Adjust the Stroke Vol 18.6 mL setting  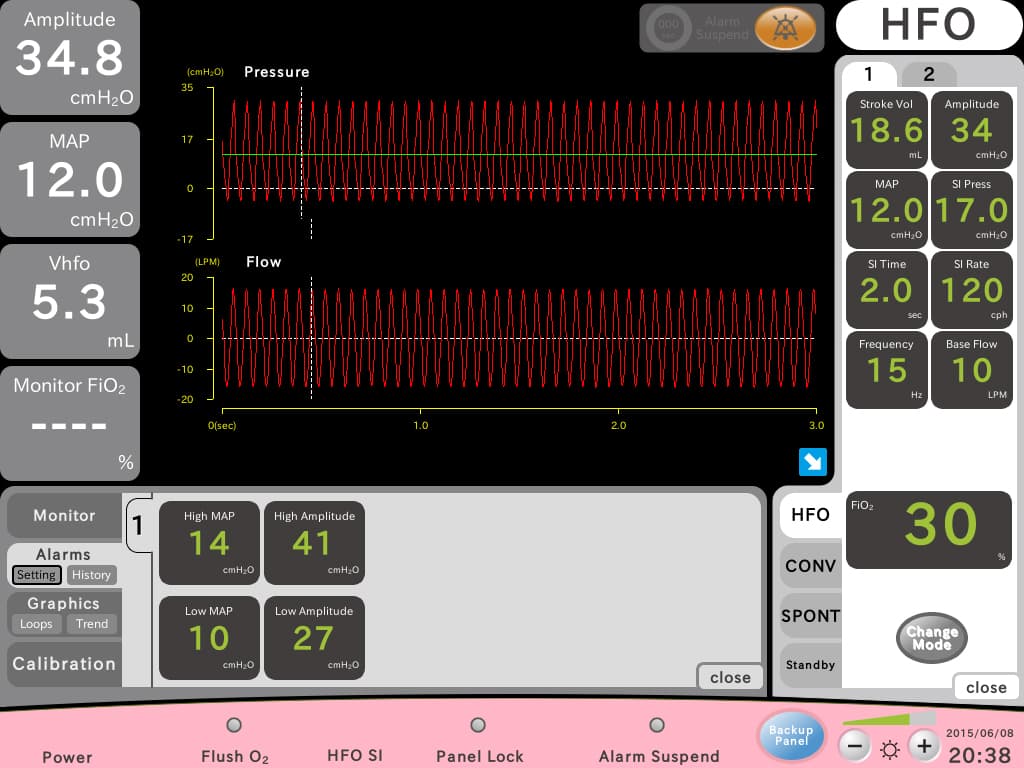click(x=886, y=130)
